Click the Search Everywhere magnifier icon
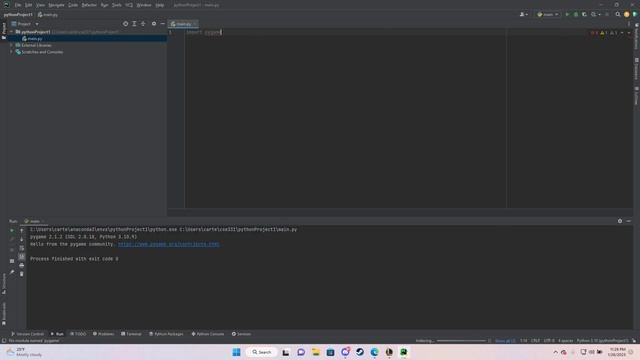Viewport: 640px width, 360px height. [618, 14]
